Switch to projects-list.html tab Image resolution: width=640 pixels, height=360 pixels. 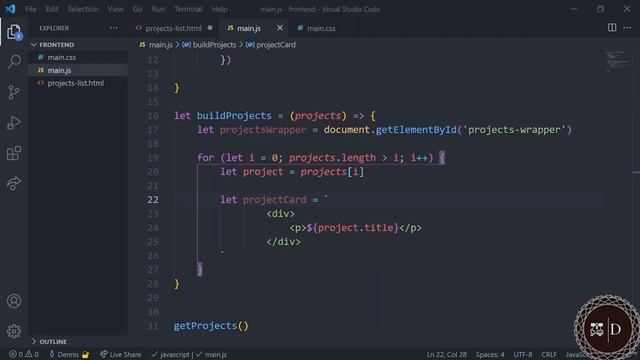point(173,28)
